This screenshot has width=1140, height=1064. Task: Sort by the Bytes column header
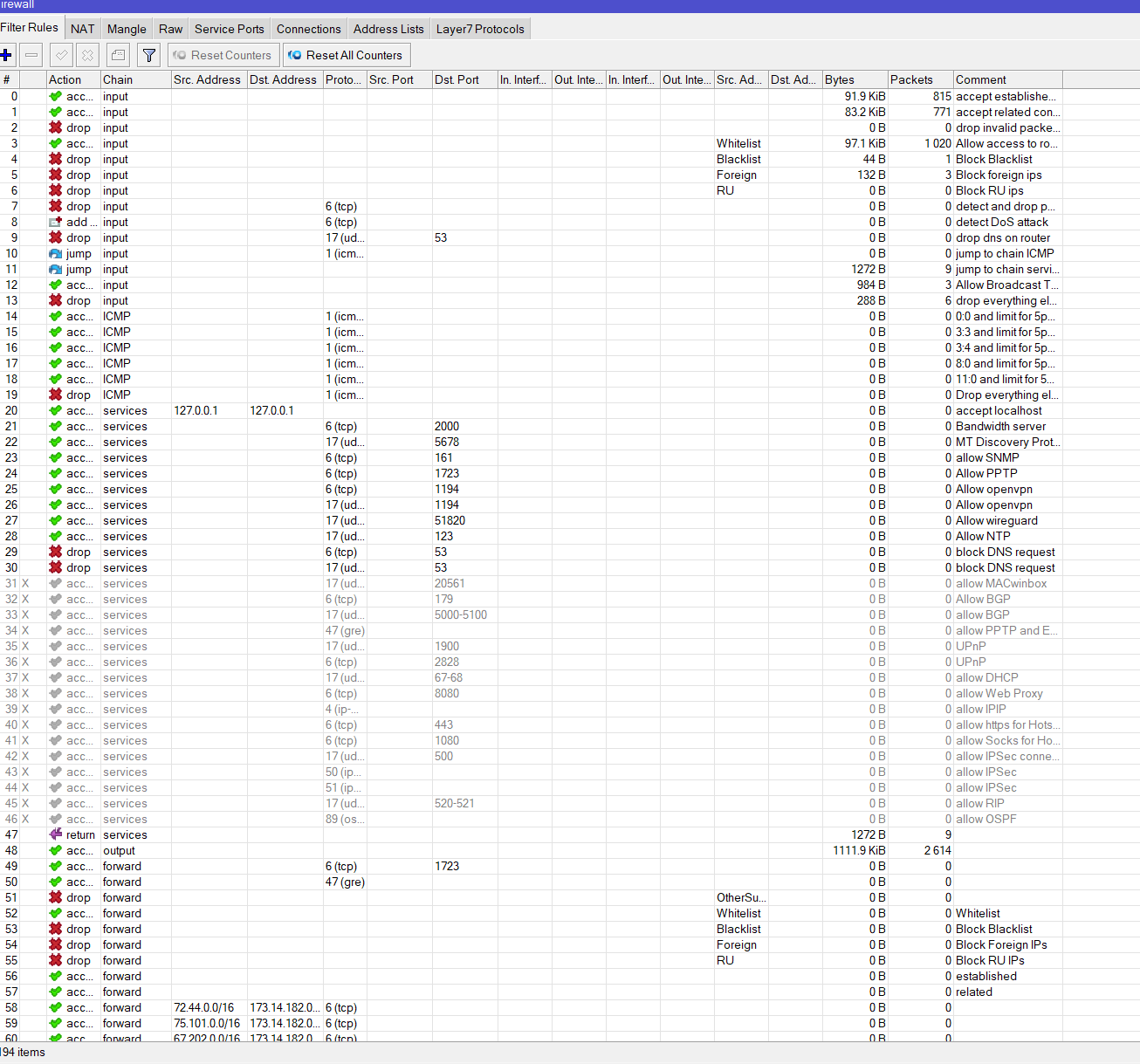pyautogui.click(x=855, y=79)
